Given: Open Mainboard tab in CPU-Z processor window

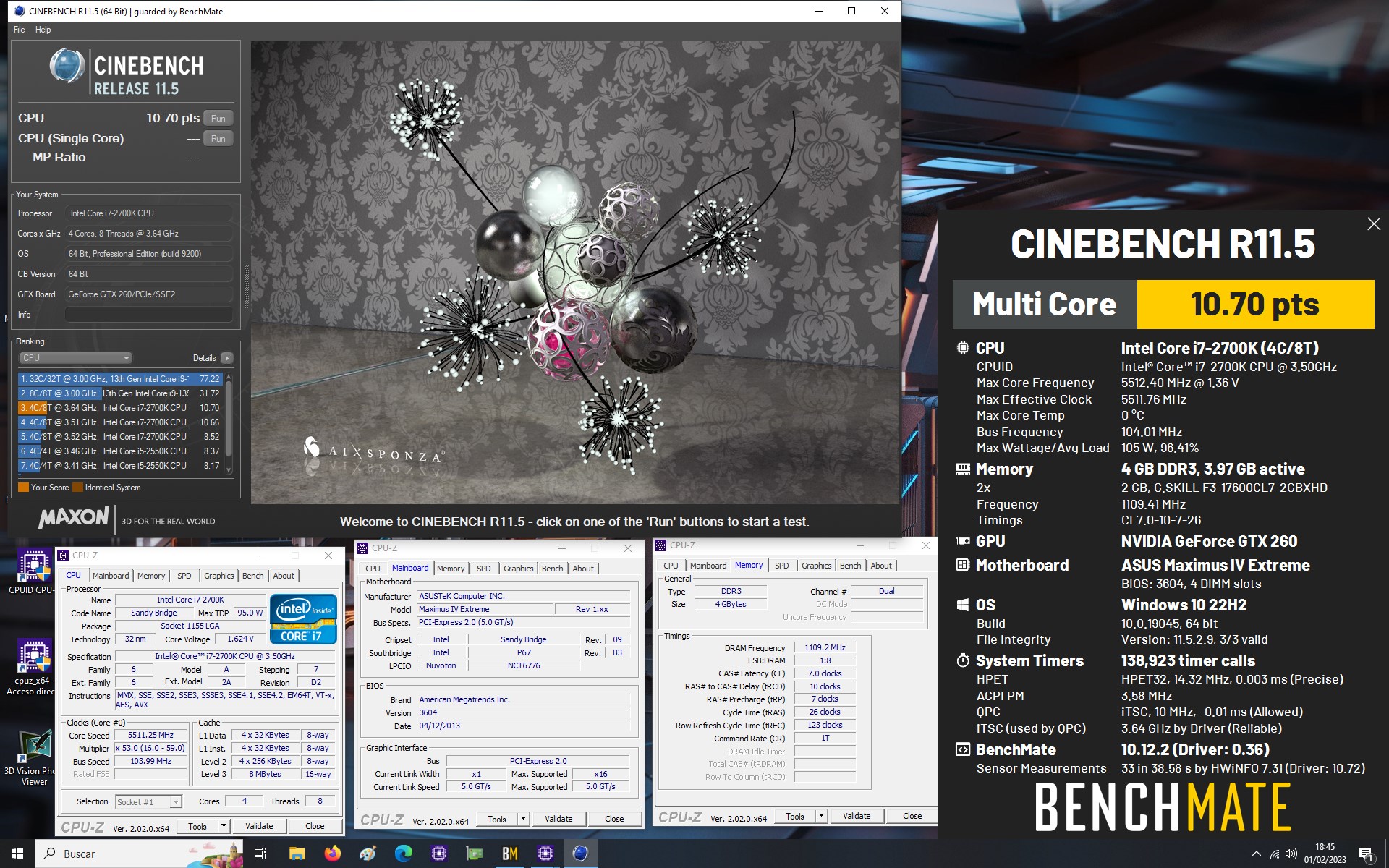Looking at the screenshot, I should tap(111, 576).
